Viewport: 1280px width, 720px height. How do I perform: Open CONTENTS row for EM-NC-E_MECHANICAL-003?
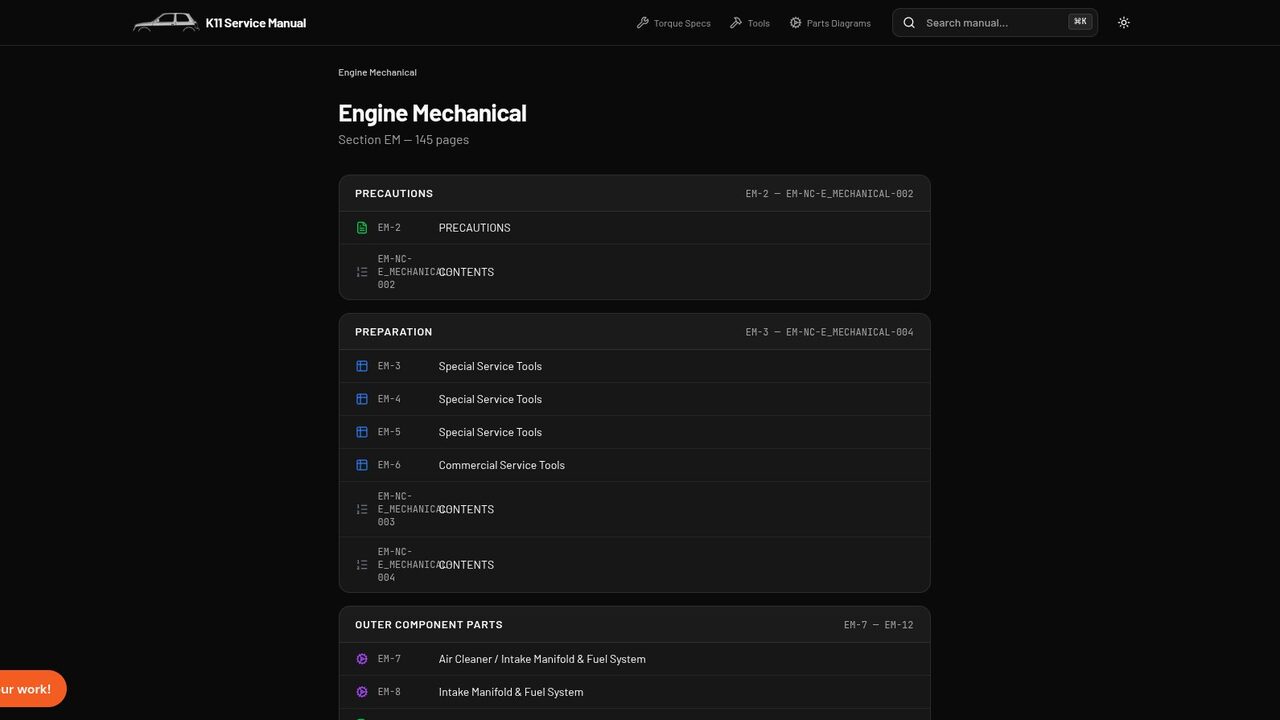point(634,509)
